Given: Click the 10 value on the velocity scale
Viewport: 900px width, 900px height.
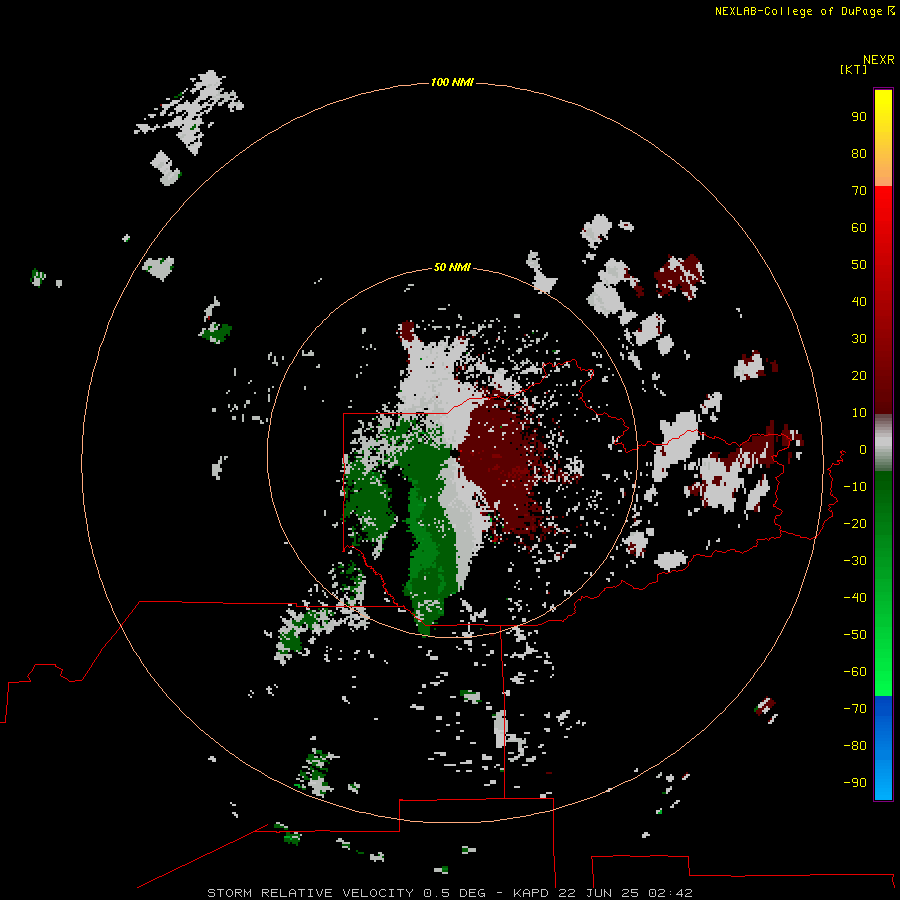Looking at the screenshot, I should [x=859, y=413].
